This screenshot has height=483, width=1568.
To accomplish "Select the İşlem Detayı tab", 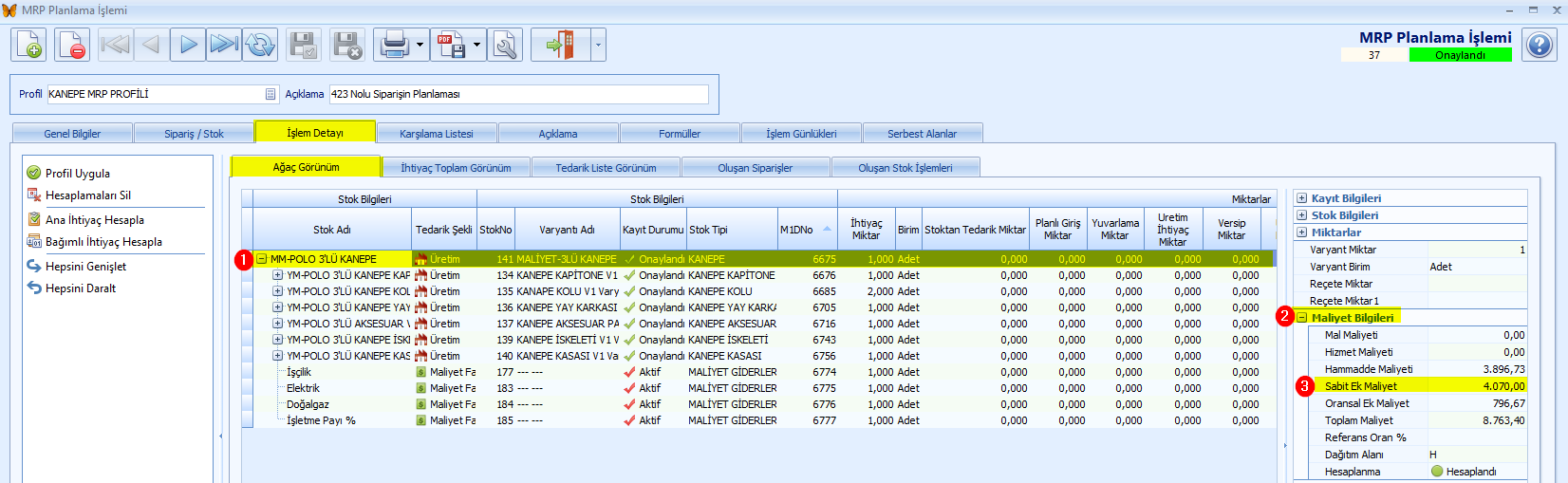I will pyautogui.click(x=315, y=132).
